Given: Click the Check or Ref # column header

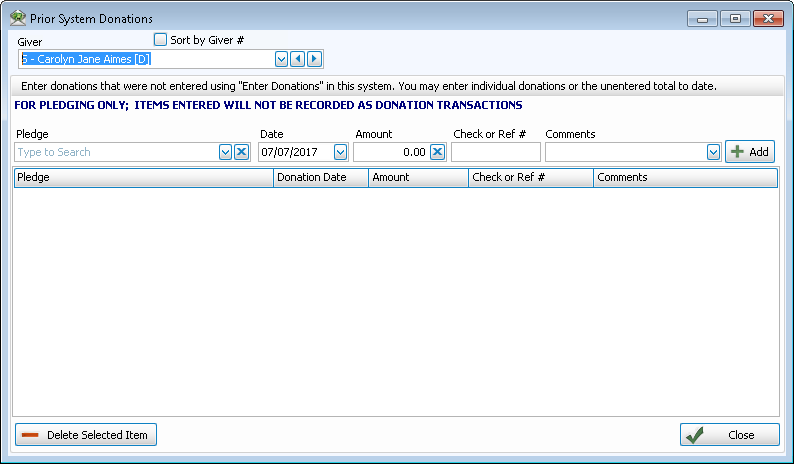Looking at the screenshot, I should [x=530, y=177].
